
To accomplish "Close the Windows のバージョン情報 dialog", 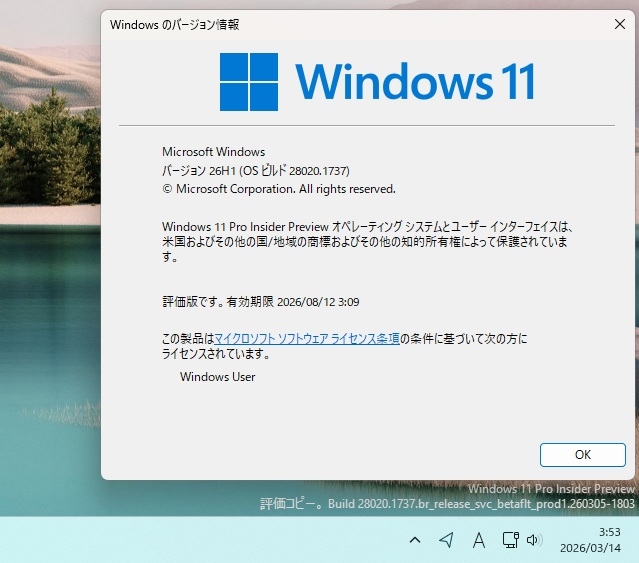I will point(619,24).
